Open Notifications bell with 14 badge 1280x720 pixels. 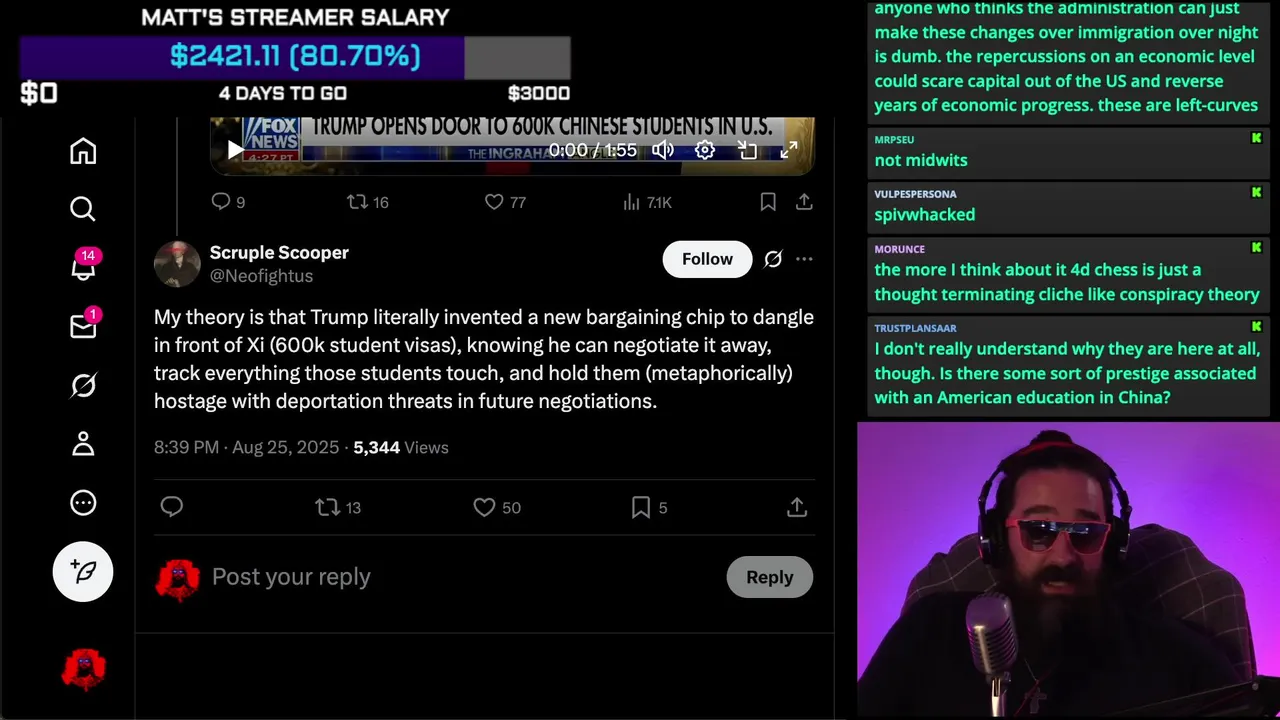pos(83,267)
